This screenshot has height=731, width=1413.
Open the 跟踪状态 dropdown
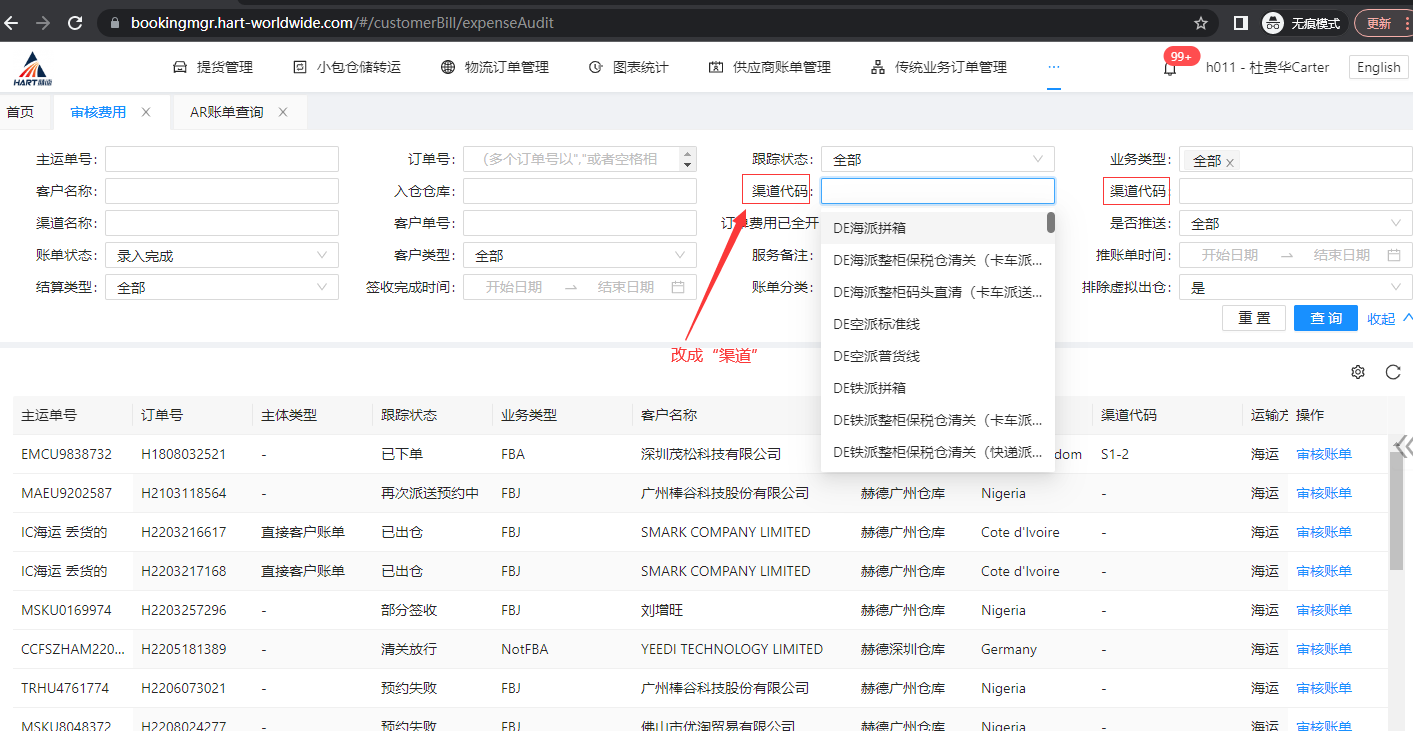(937, 160)
